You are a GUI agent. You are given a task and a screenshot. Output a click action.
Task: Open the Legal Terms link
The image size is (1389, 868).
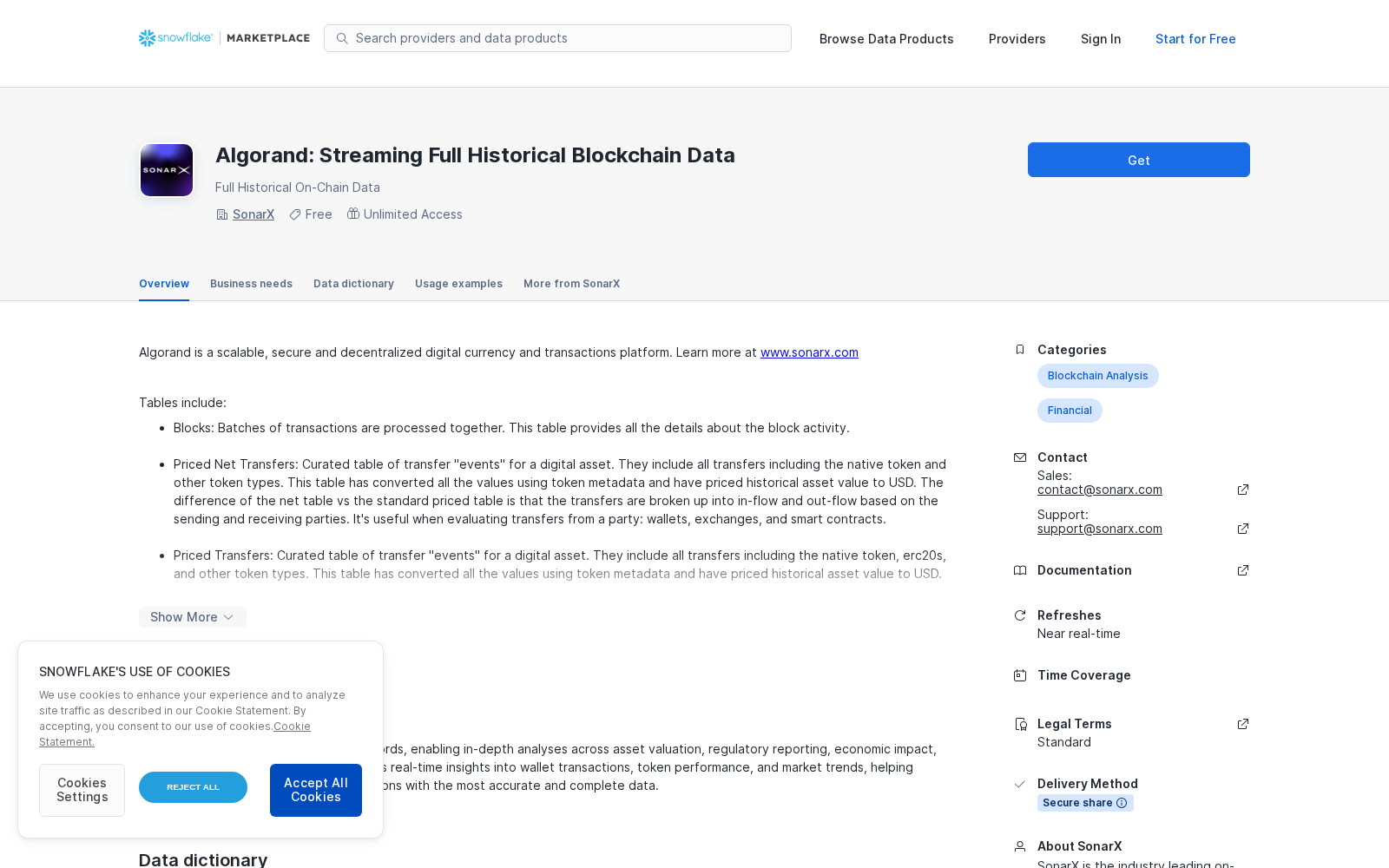click(x=1074, y=724)
